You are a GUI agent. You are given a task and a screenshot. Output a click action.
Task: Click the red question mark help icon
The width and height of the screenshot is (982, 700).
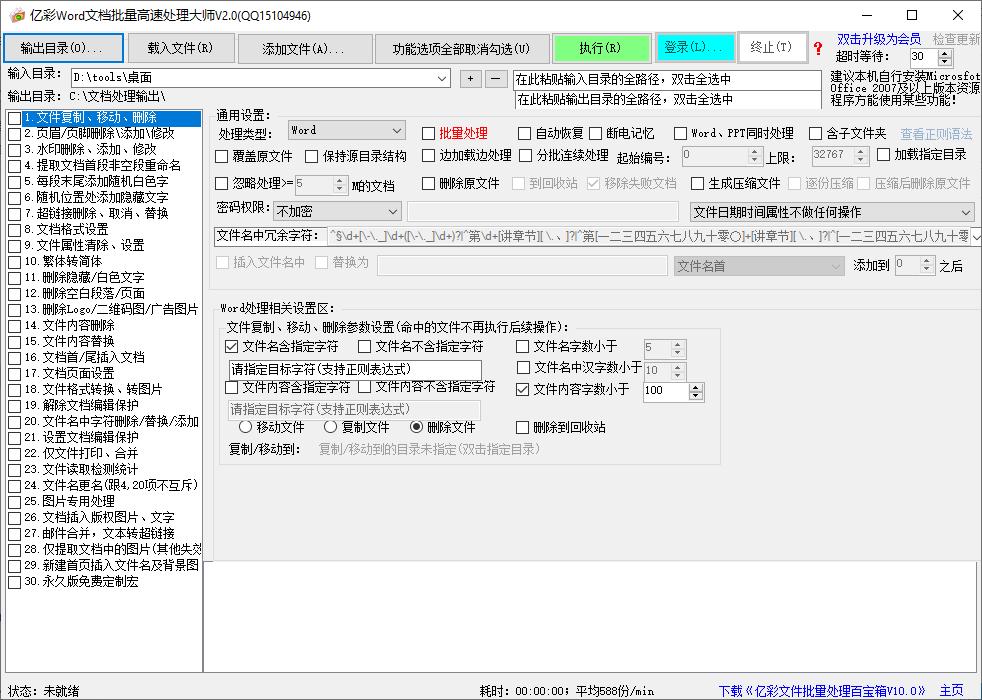(818, 48)
